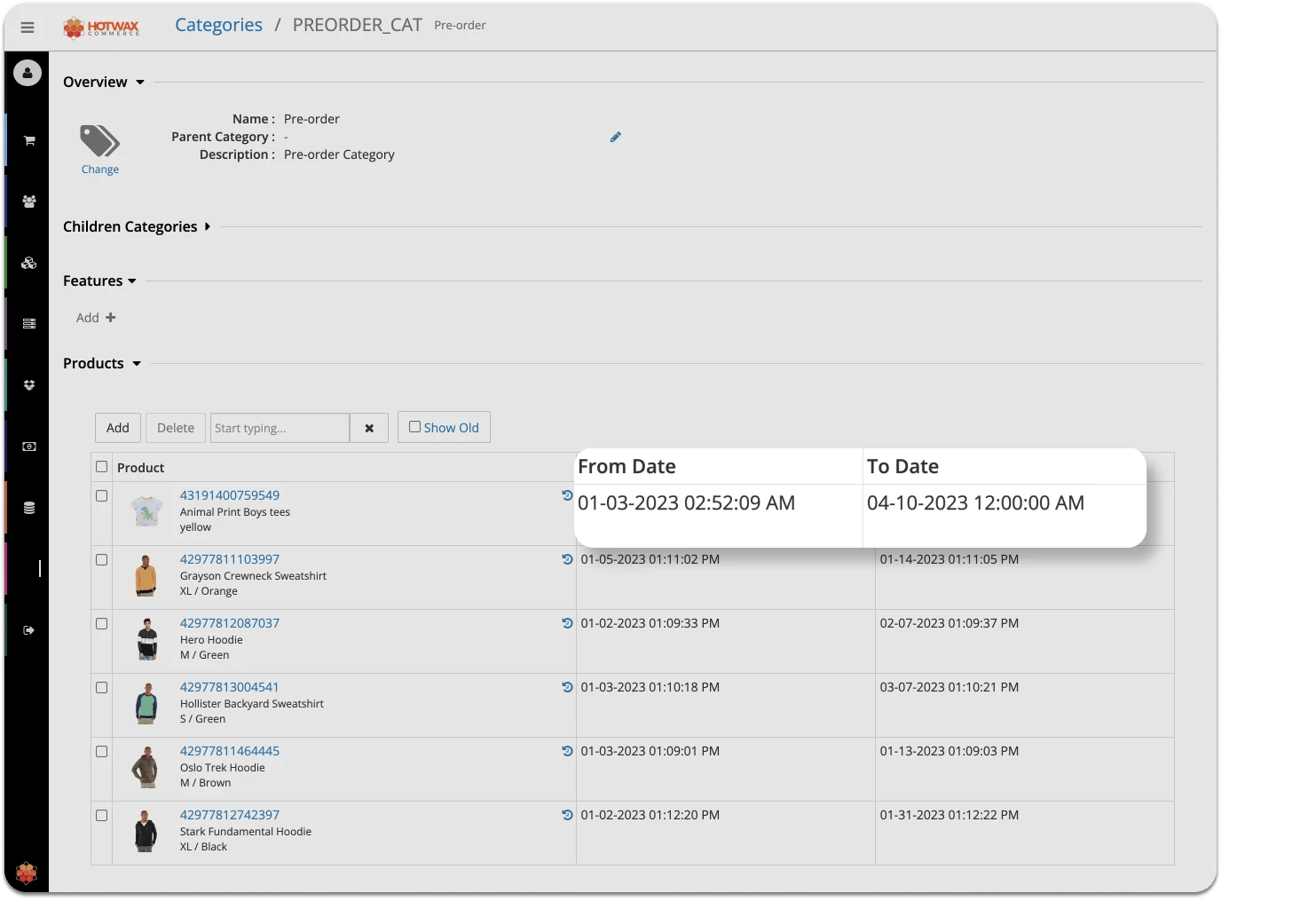Check the Hollister Backyard Sweatshirt row checkbox
1316x917 pixels.
point(101,688)
